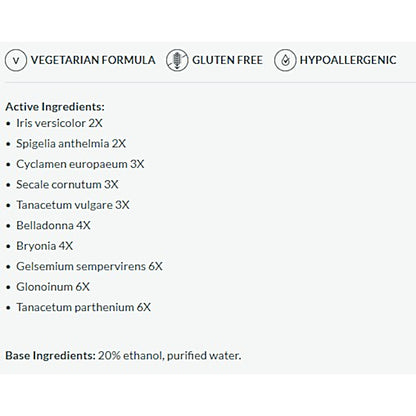This screenshot has height=416, width=416.
Task: Select the VEGETARIAN FORMULA label
Action: pos(93,60)
